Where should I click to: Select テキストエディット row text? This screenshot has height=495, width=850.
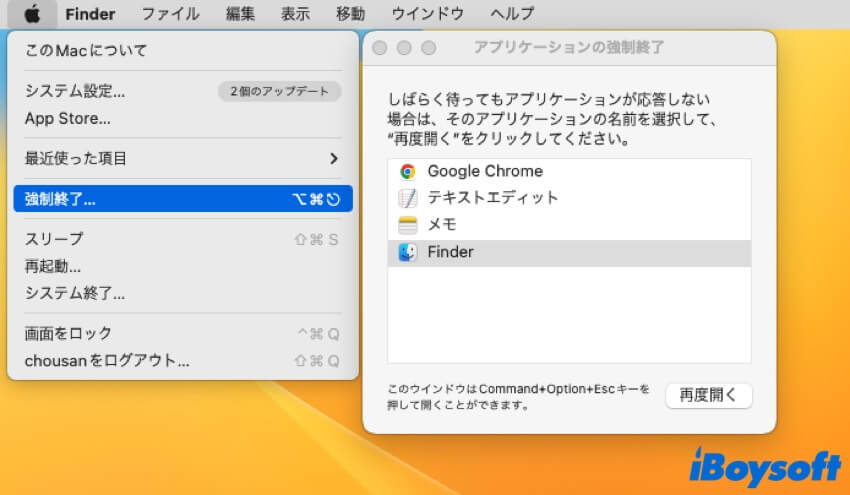493,198
